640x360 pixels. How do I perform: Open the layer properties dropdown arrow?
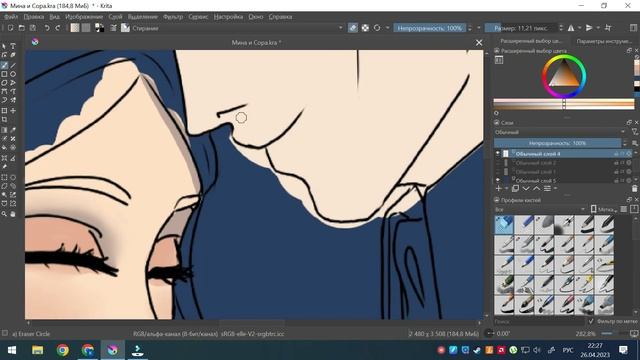pos(555,188)
